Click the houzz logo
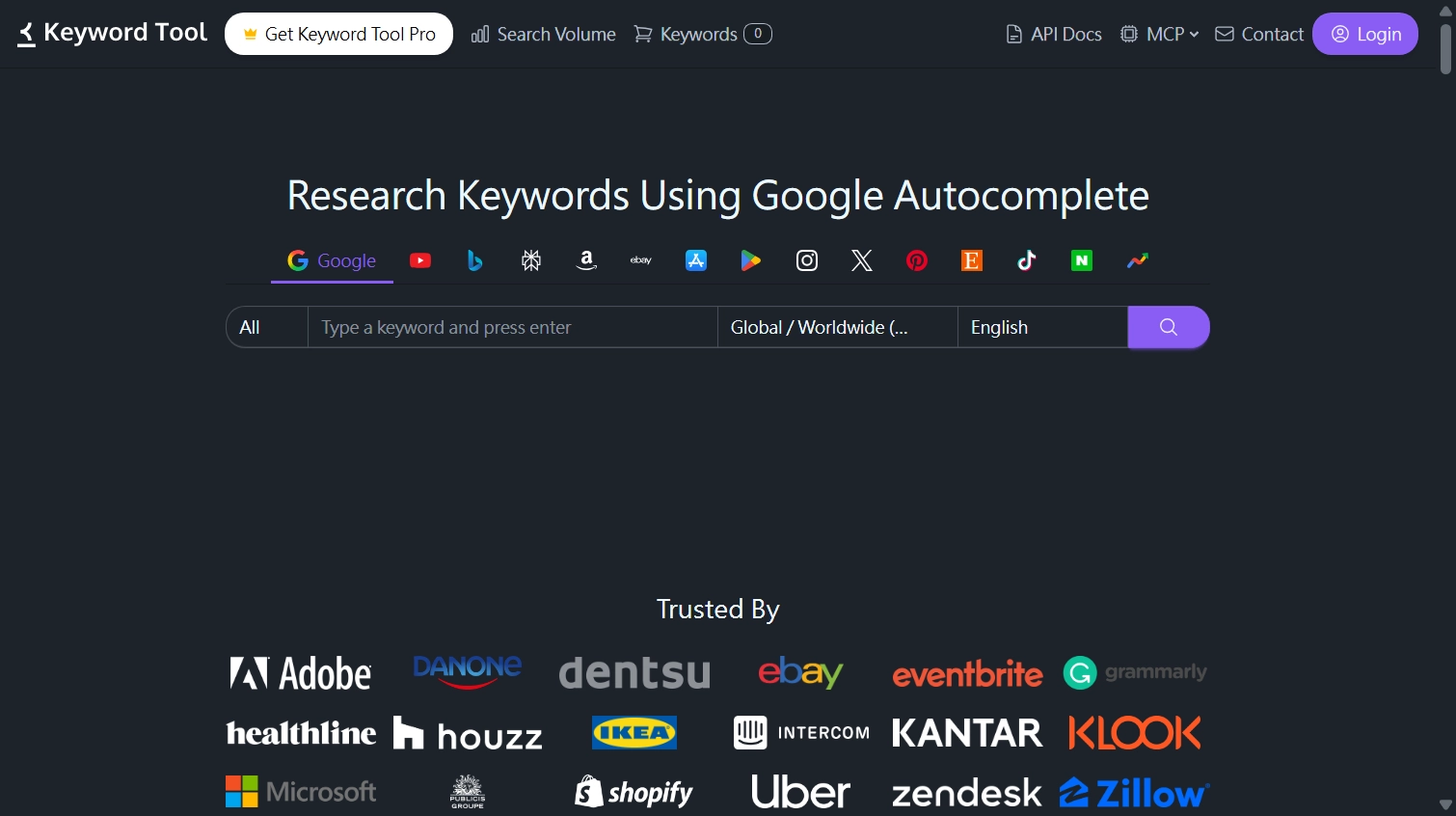The height and width of the screenshot is (816, 1456). (x=468, y=734)
